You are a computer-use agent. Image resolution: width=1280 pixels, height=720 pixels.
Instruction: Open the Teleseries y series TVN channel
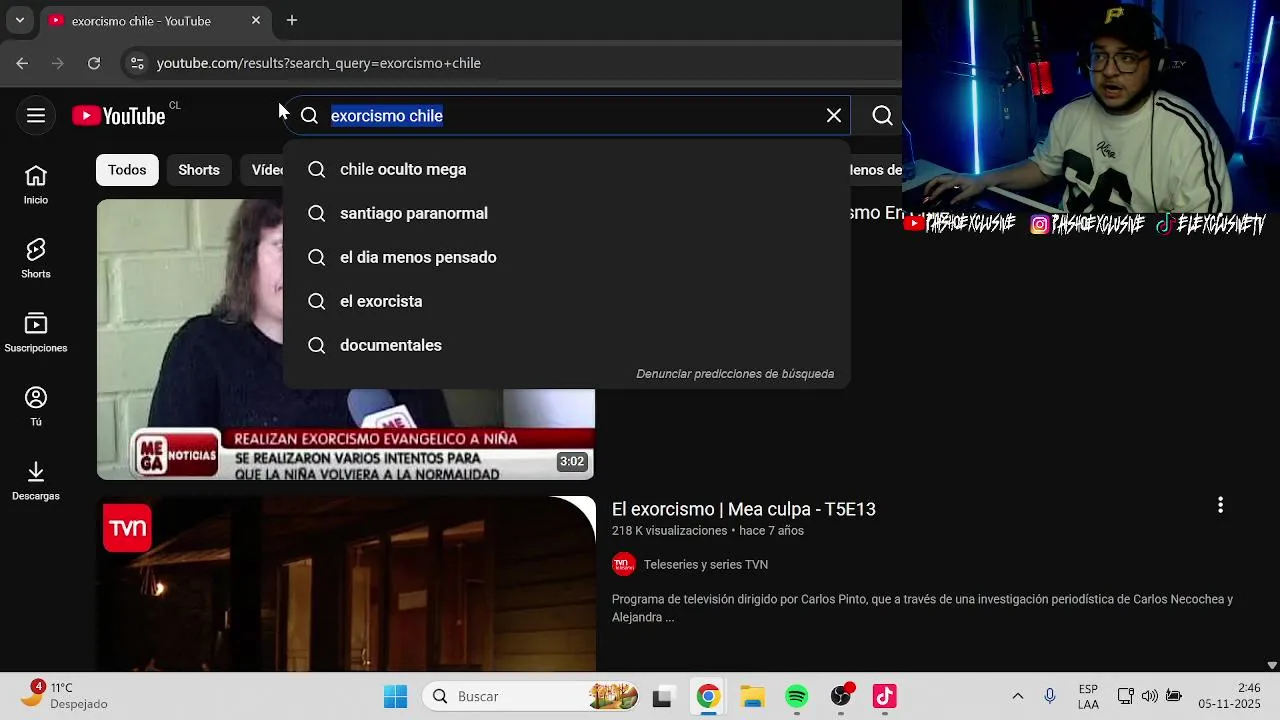[706, 565]
